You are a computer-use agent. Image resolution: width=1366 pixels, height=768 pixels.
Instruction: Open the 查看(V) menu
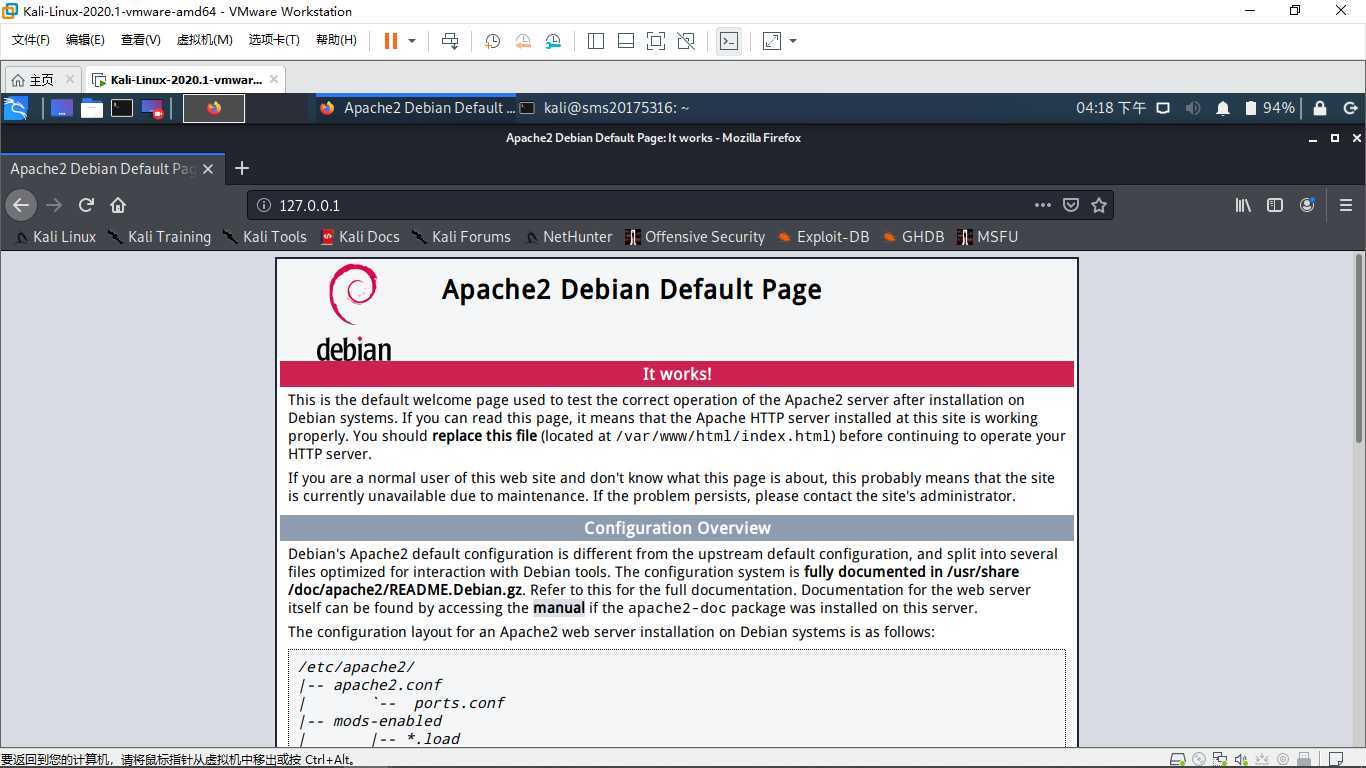pos(140,40)
